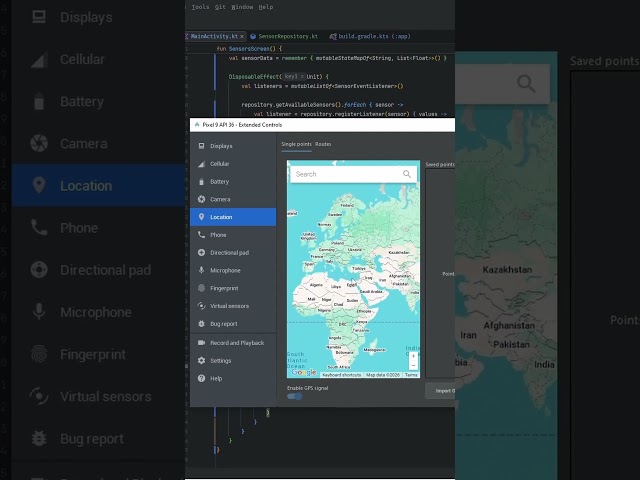The width and height of the screenshot is (640, 480).
Task: Switch to the Single points tab
Action: [x=296, y=144]
